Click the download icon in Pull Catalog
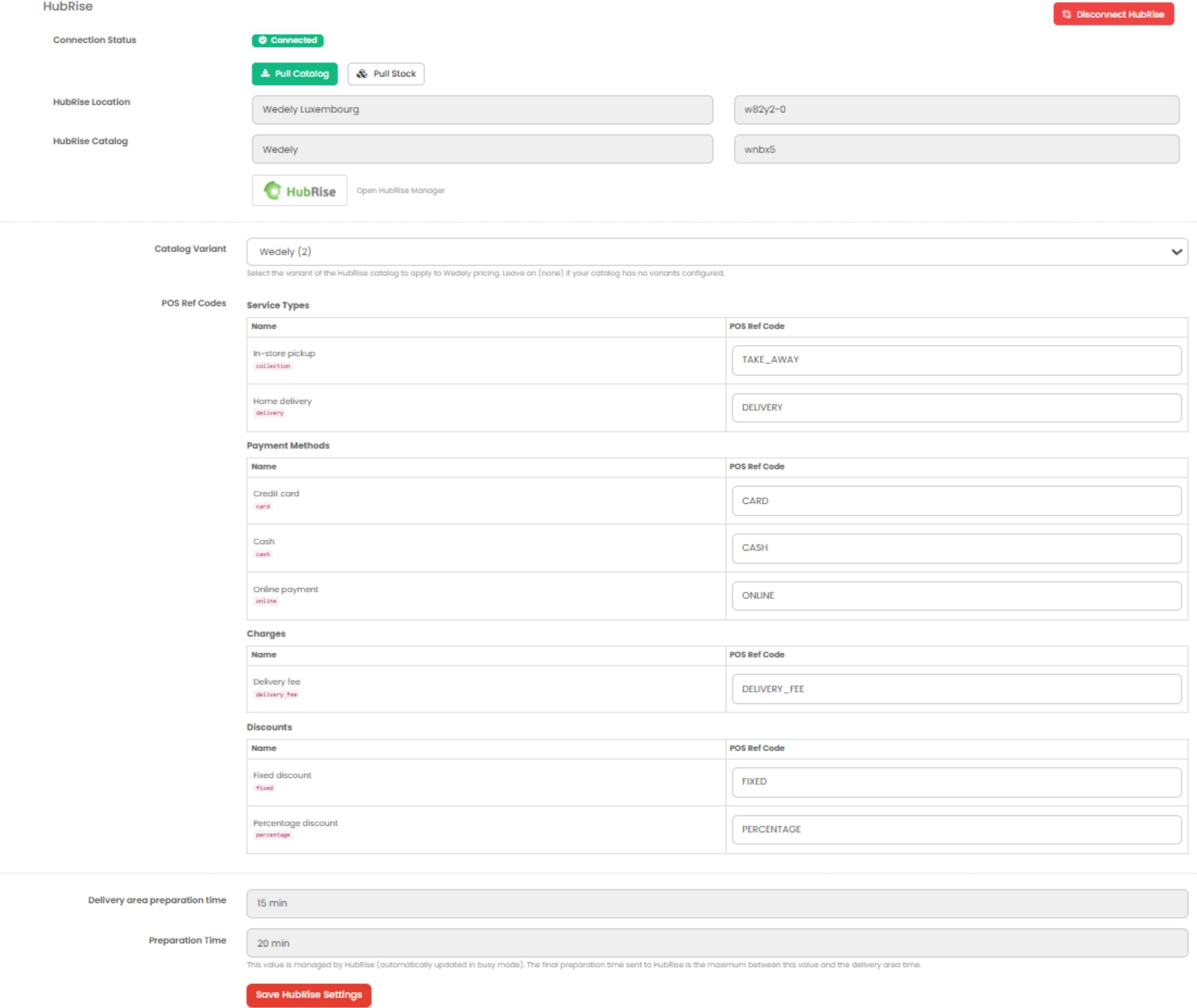 pos(265,73)
